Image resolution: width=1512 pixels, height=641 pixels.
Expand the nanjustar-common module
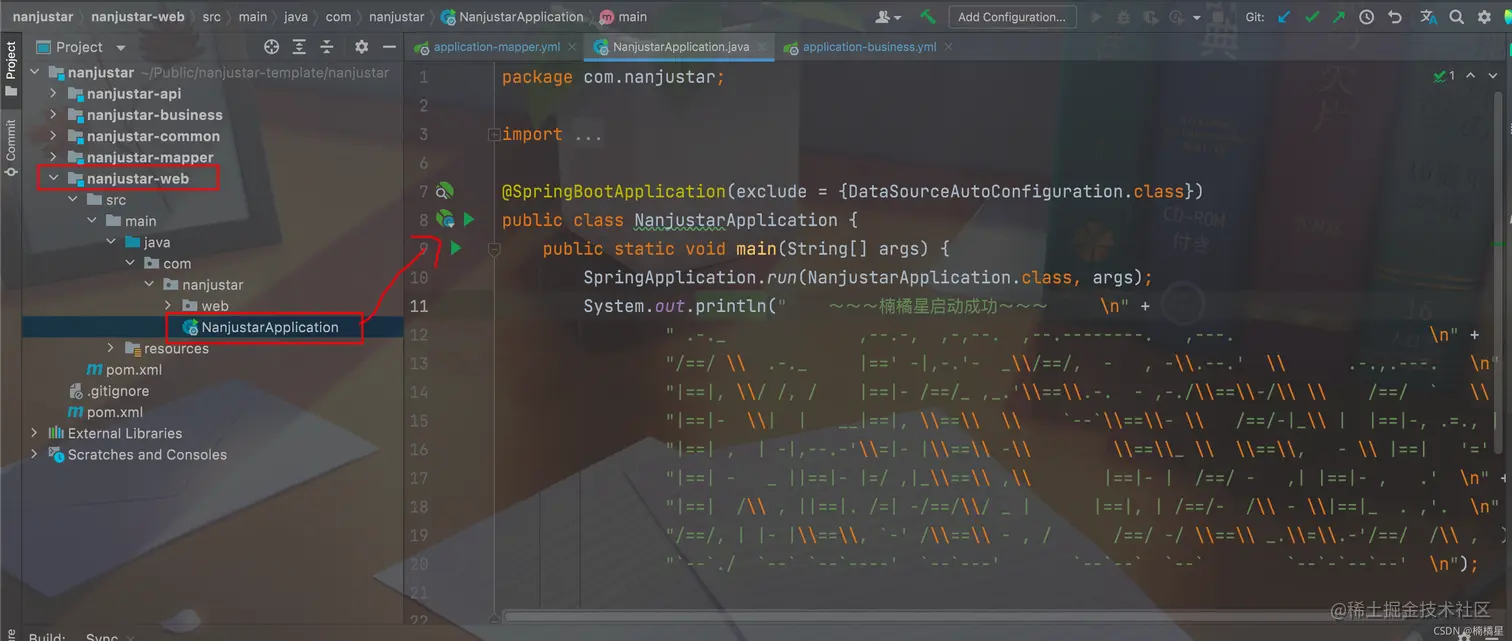click(54, 136)
